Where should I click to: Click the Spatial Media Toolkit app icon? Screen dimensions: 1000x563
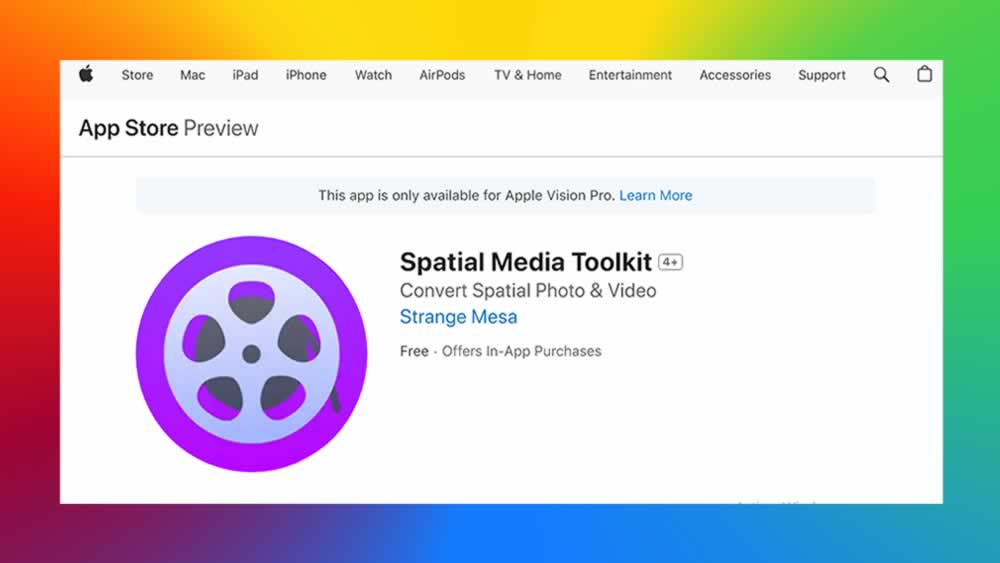point(251,354)
